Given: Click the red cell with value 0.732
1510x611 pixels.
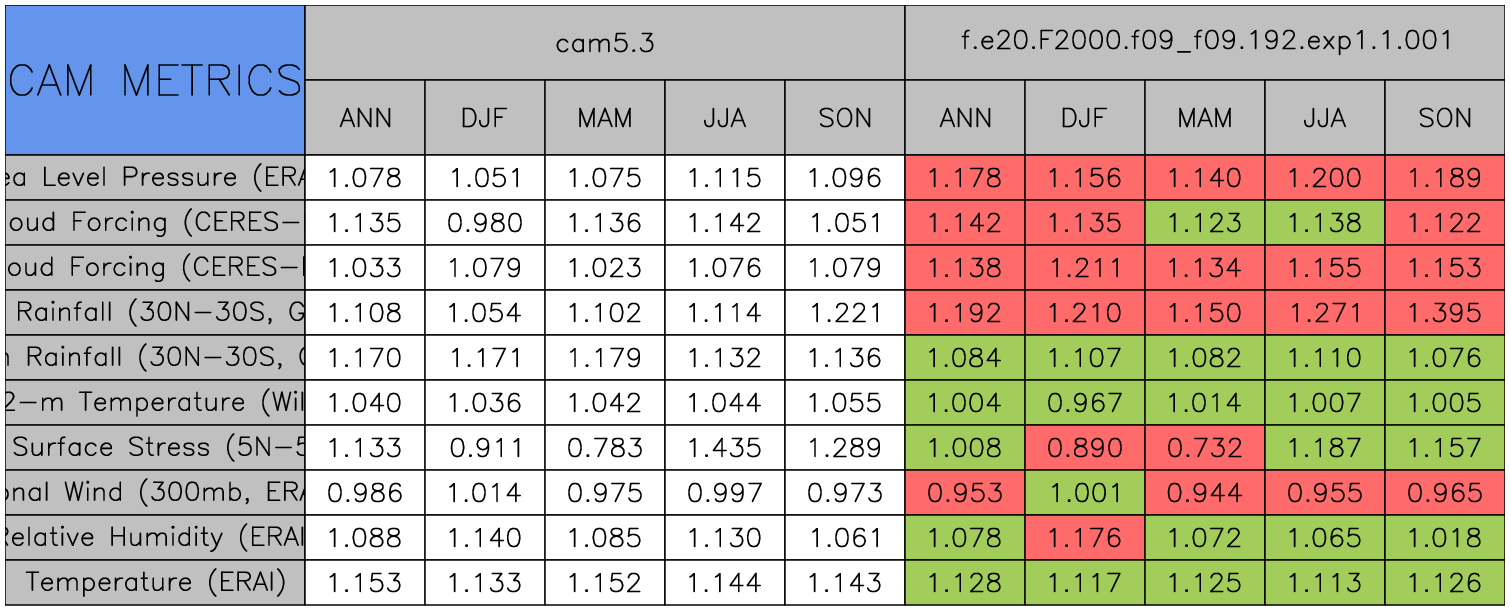Looking at the screenshot, I should [1204, 448].
